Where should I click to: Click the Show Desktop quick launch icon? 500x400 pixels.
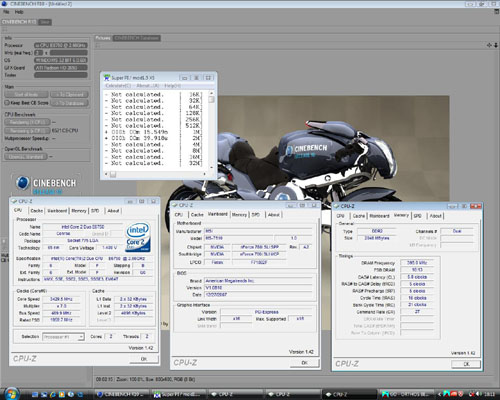[35, 394]
